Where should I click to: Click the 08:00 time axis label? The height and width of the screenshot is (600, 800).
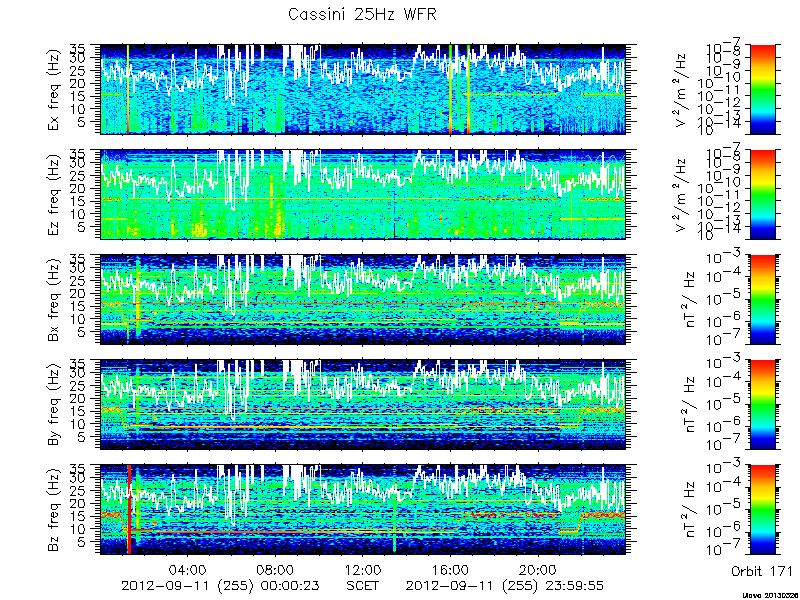coord(276,569)
